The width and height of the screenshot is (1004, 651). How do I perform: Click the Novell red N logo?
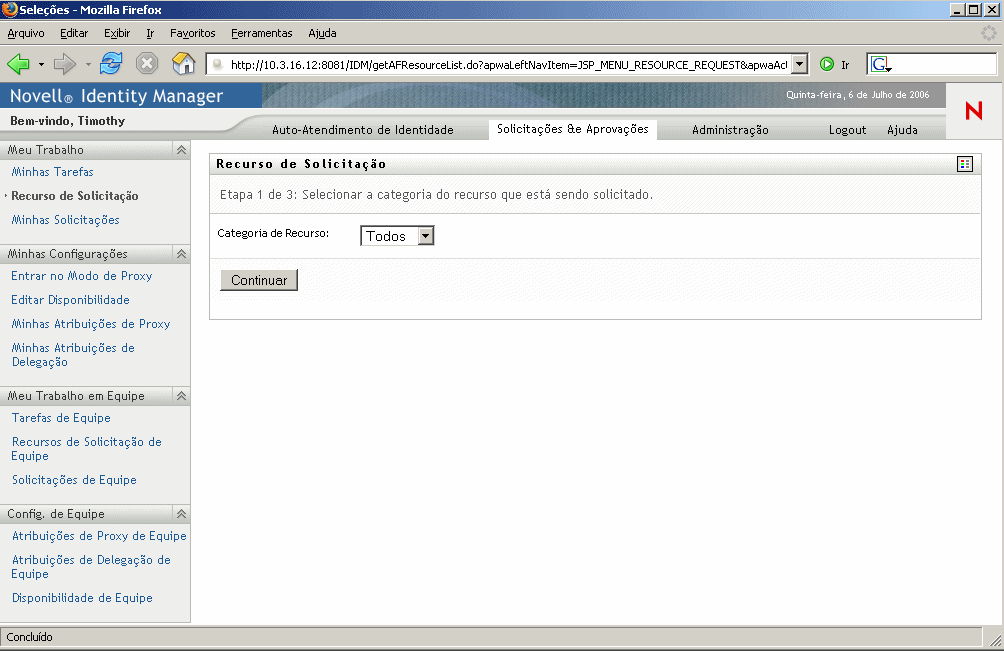click(x=973, y=111)
